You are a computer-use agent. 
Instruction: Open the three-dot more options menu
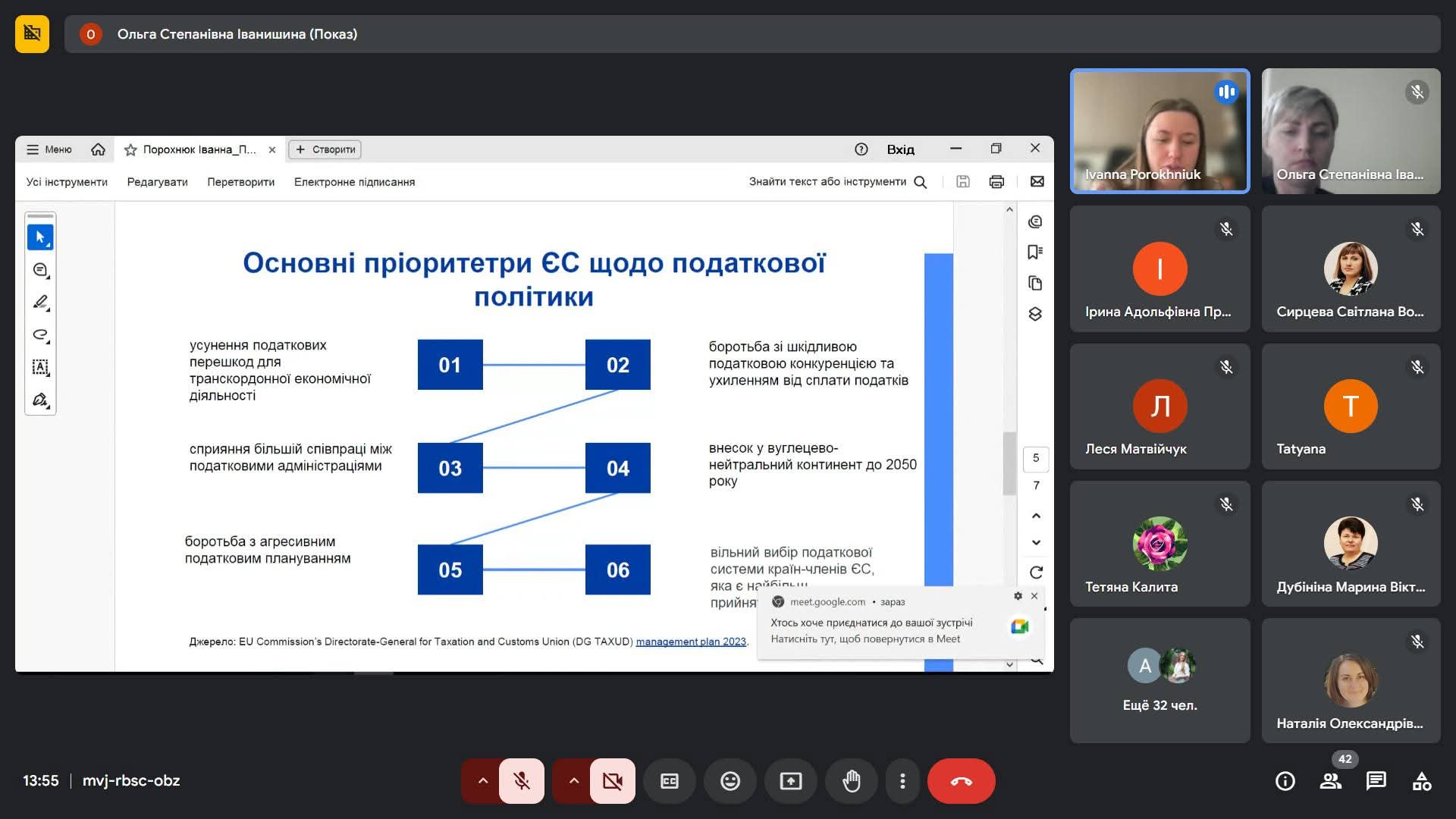point(902,781)
